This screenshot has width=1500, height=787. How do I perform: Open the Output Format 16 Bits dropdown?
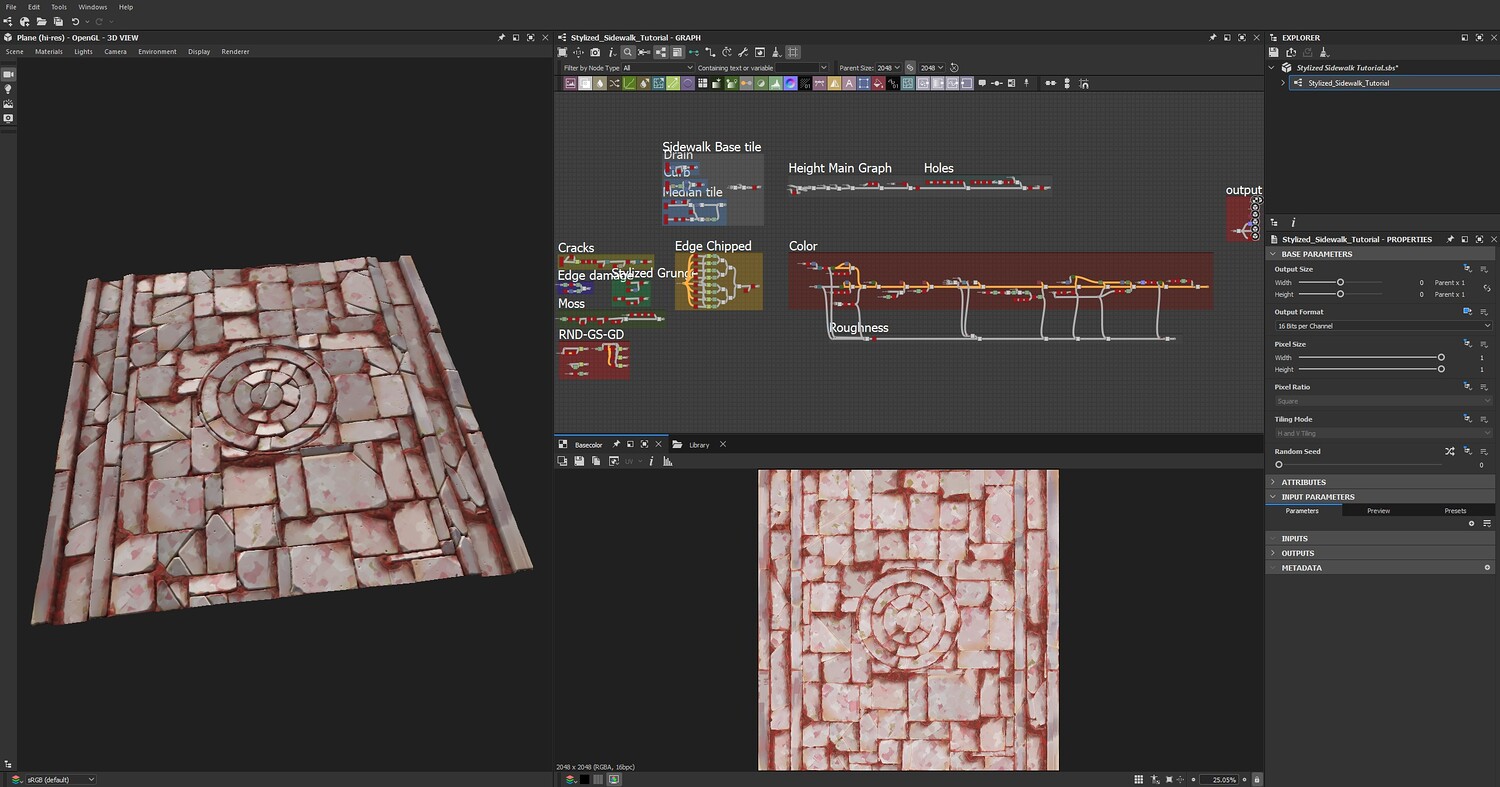click(x=1382, y=326)
